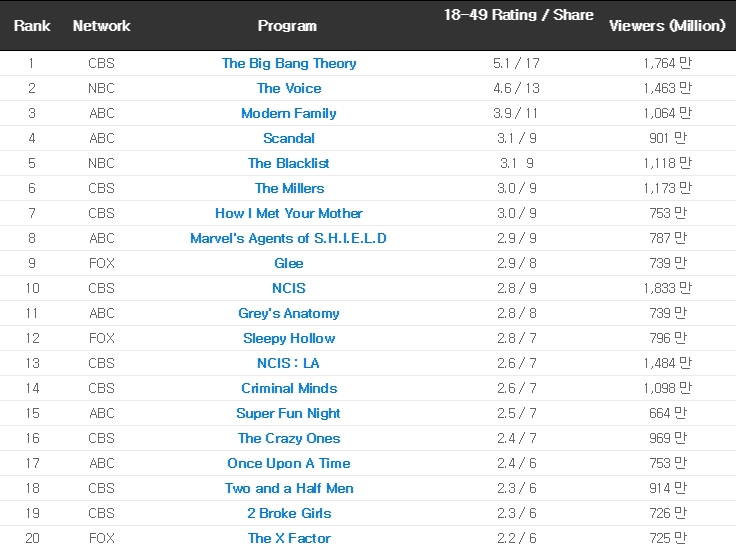This screenshot has width=736, height=550.
Task: Select the Grey's Anatomy link
Action: (x=289, y=313)
